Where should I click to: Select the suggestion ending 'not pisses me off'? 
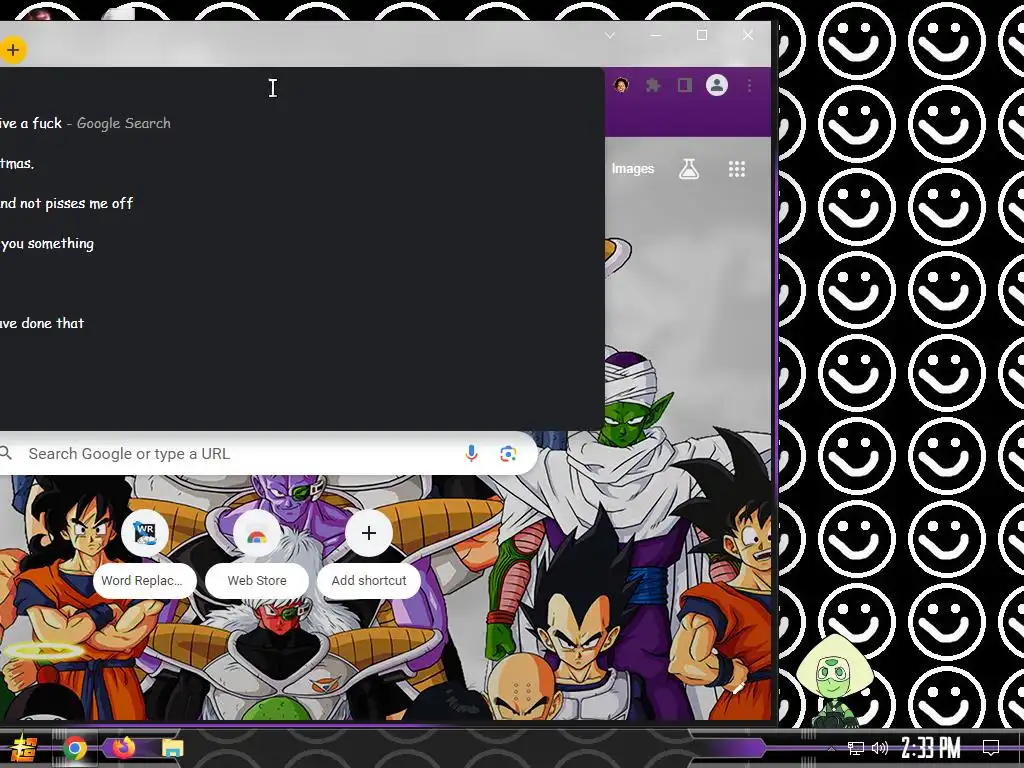pyautogui.click(x=302, y=203)
